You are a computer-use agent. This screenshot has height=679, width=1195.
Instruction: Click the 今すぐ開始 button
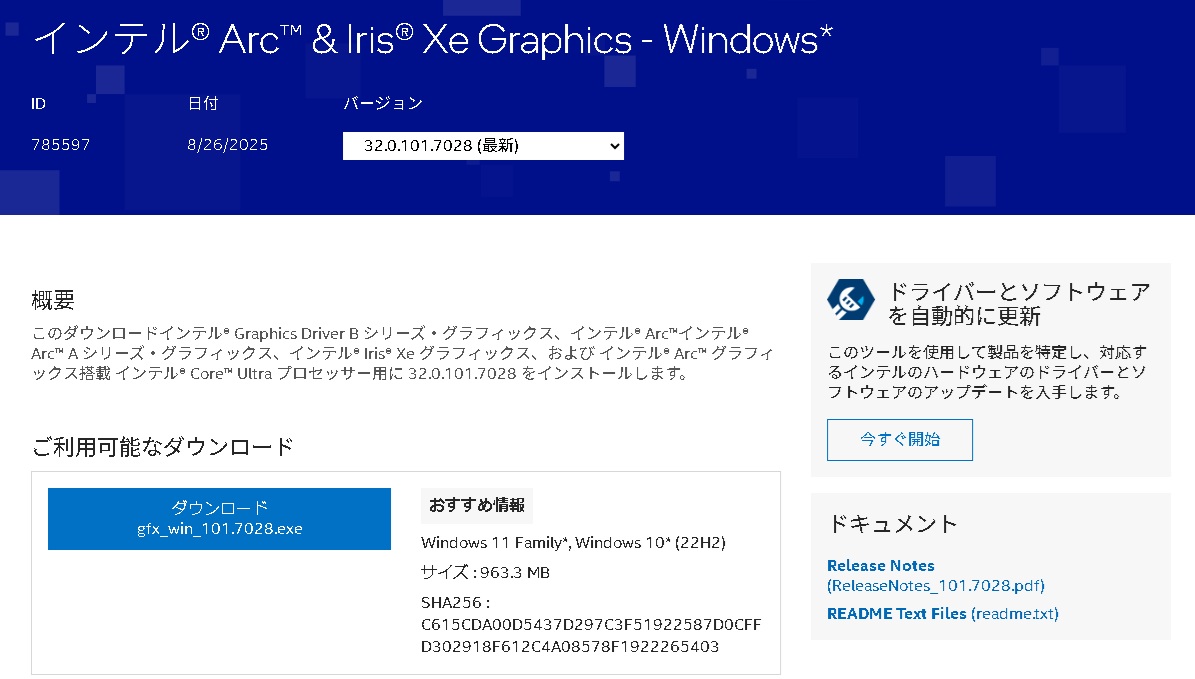coord(898,439)
